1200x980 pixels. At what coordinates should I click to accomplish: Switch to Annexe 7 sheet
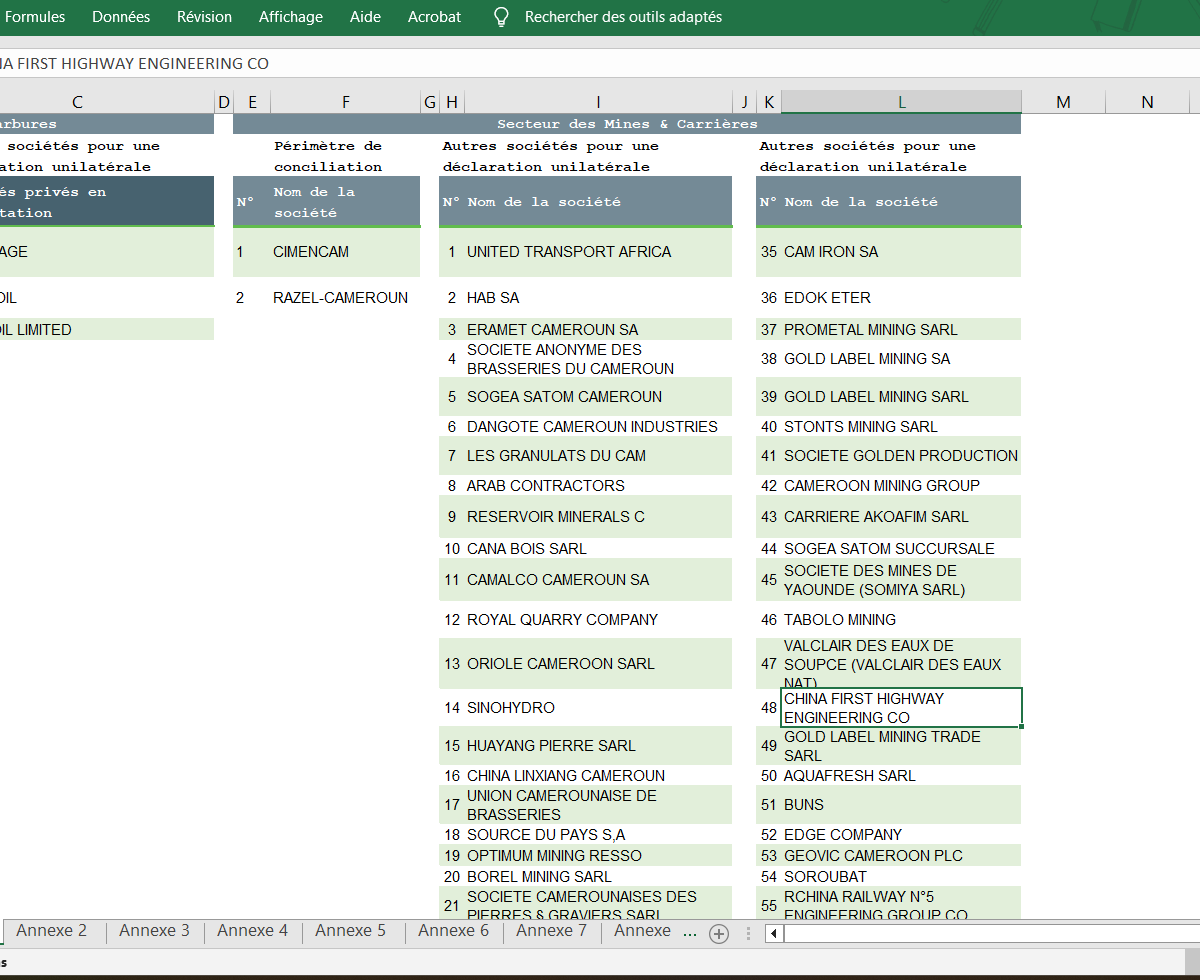pyautogui.click(x=551, y=931)
